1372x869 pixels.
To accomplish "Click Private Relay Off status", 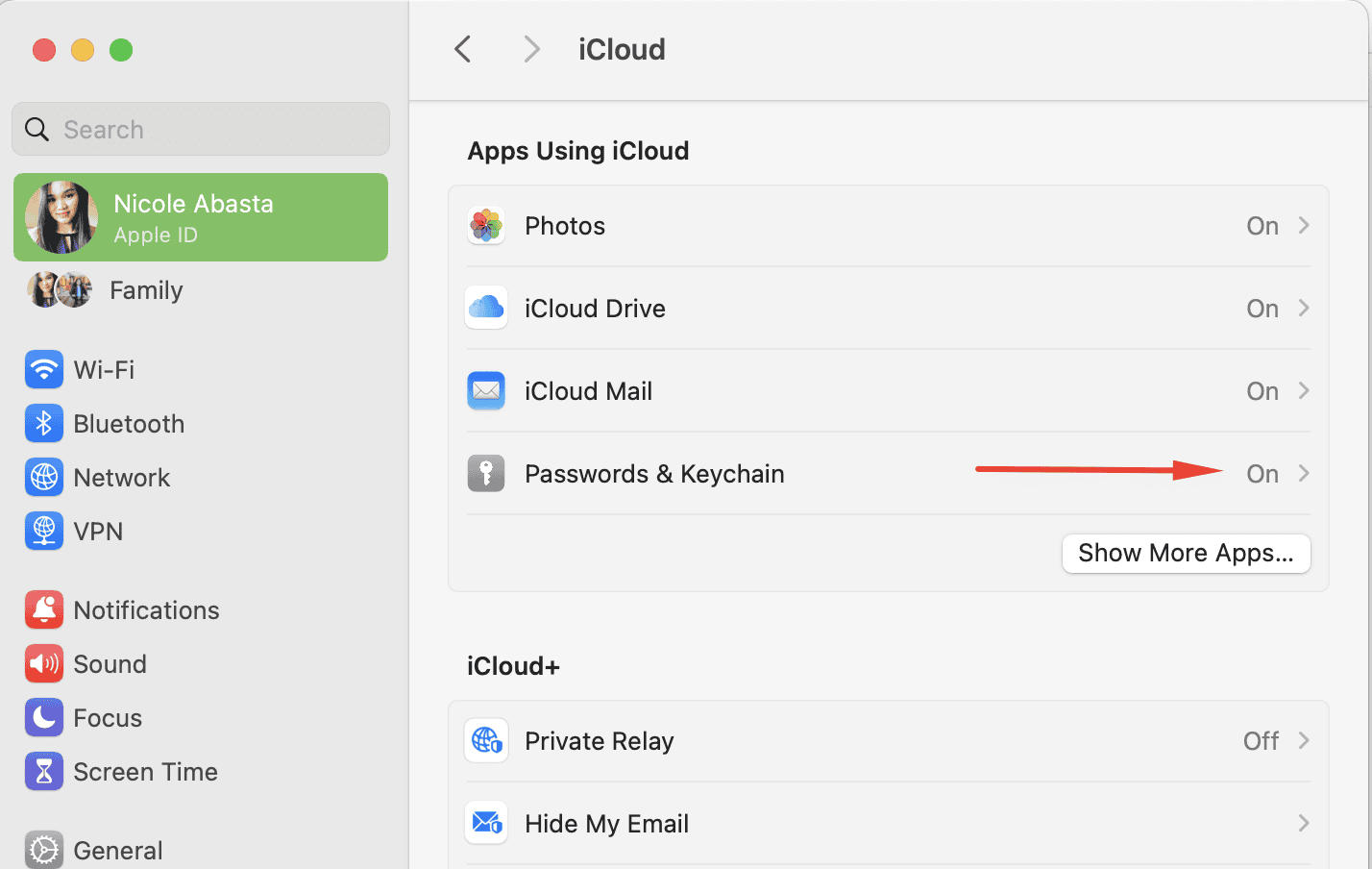I will click(x=1261, y=741).
